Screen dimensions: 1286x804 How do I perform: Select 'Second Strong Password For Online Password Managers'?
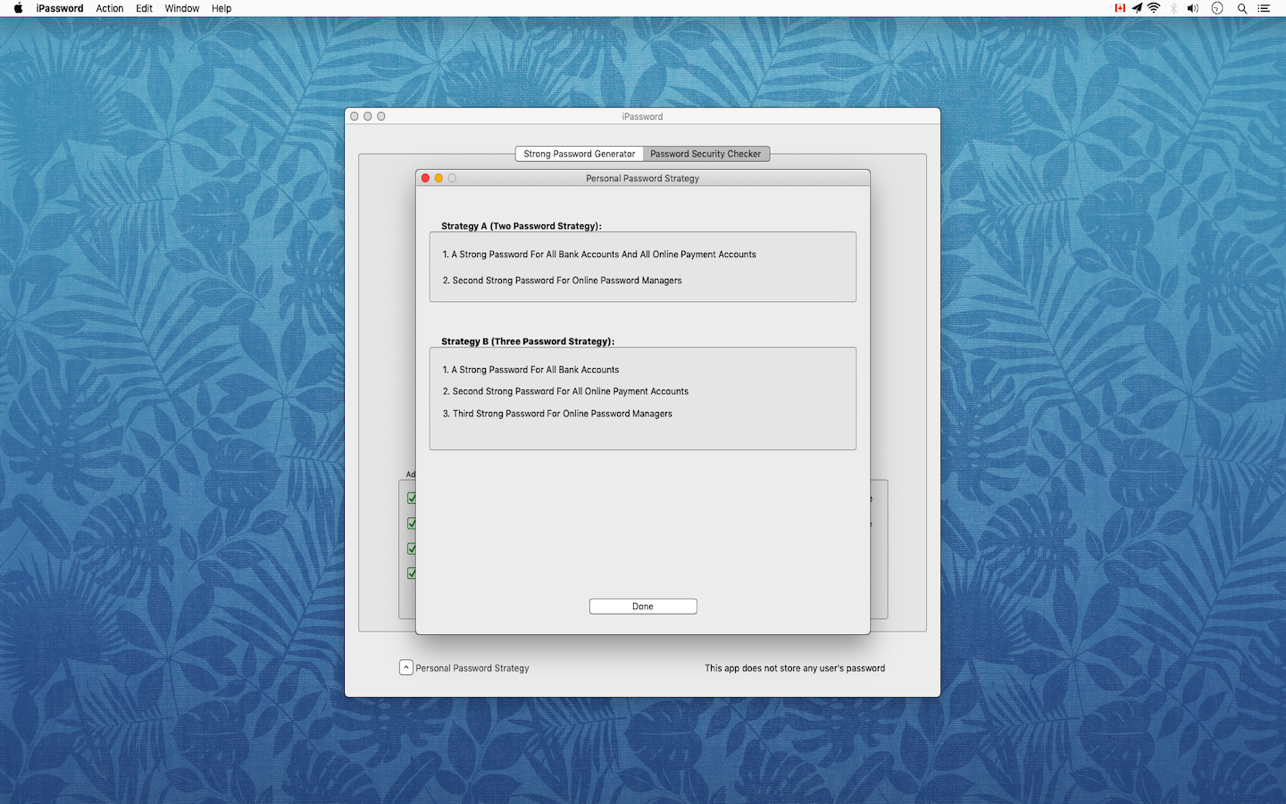pos(567,280)
